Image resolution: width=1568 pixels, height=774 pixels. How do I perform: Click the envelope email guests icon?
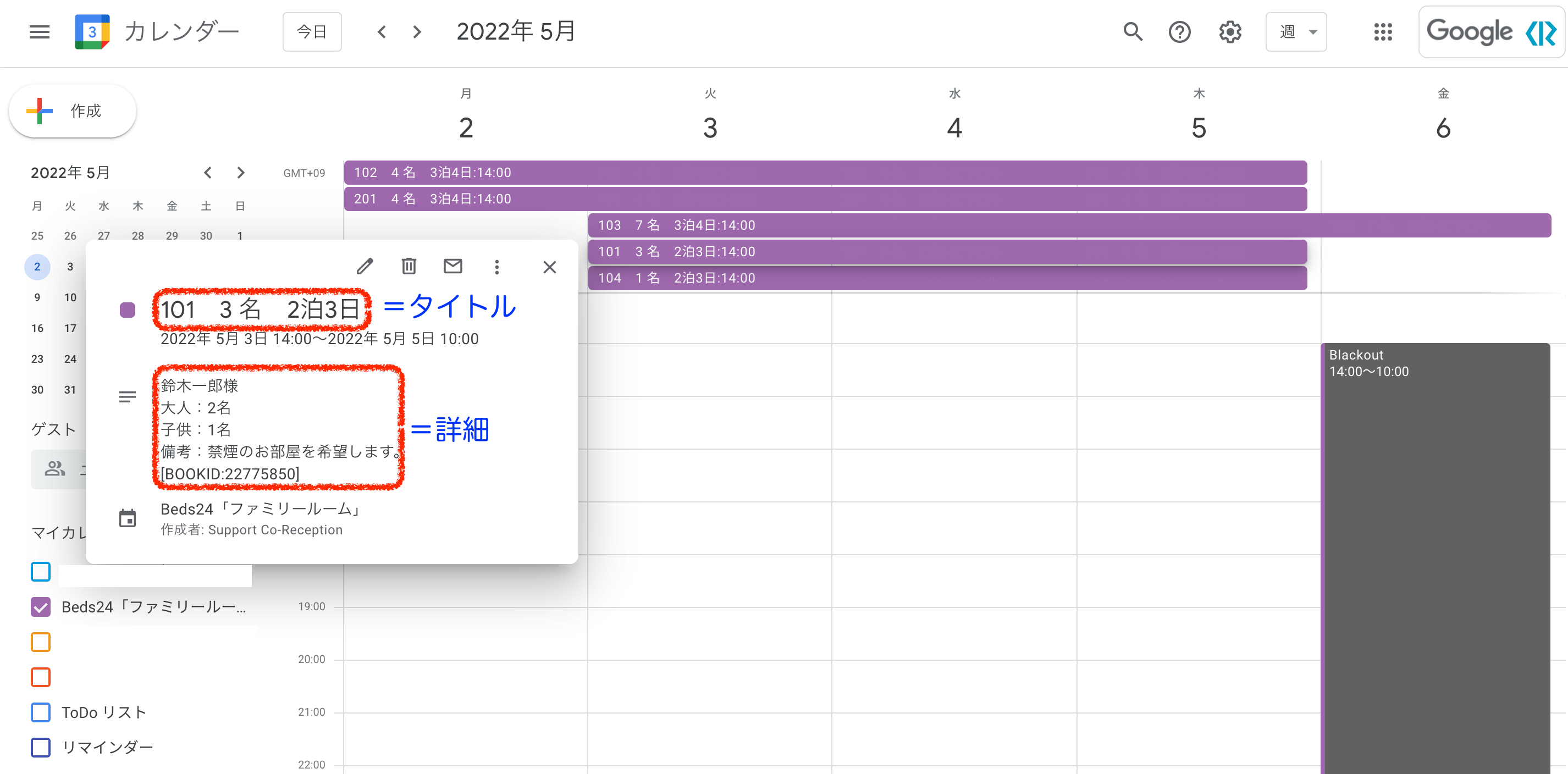coord(452,267)
